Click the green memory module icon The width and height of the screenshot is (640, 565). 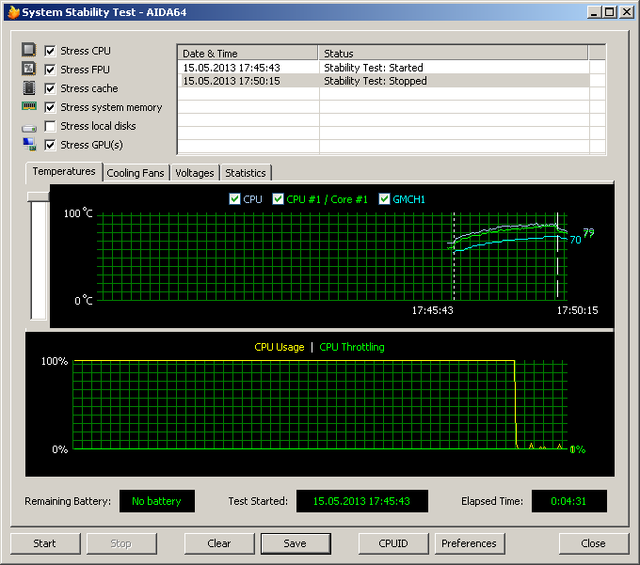click(x=29, y=107)
